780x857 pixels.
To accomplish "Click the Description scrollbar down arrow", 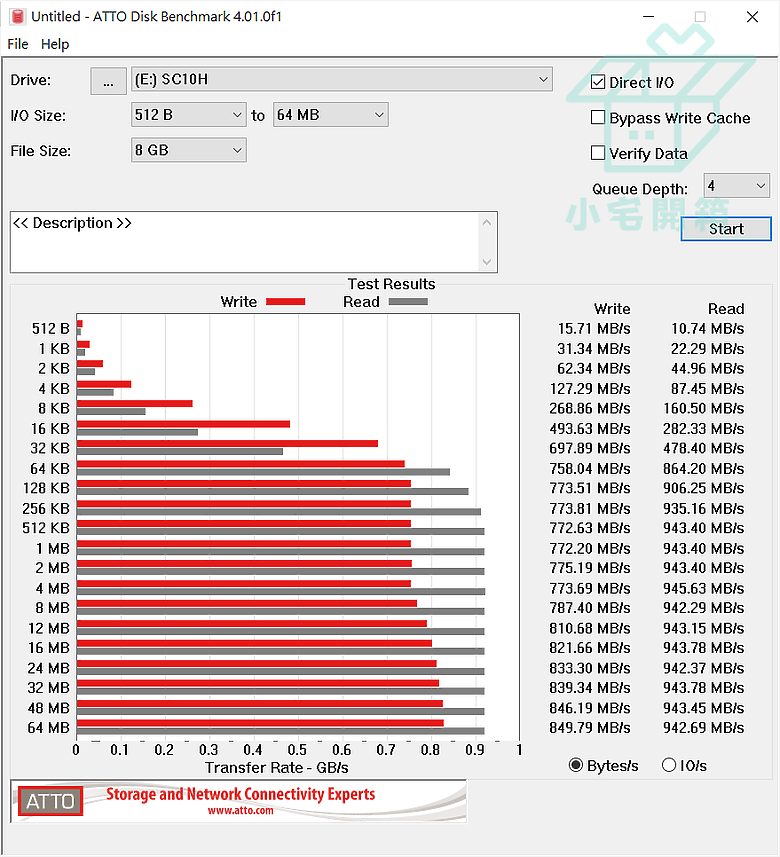I will [x=486, y=262].
